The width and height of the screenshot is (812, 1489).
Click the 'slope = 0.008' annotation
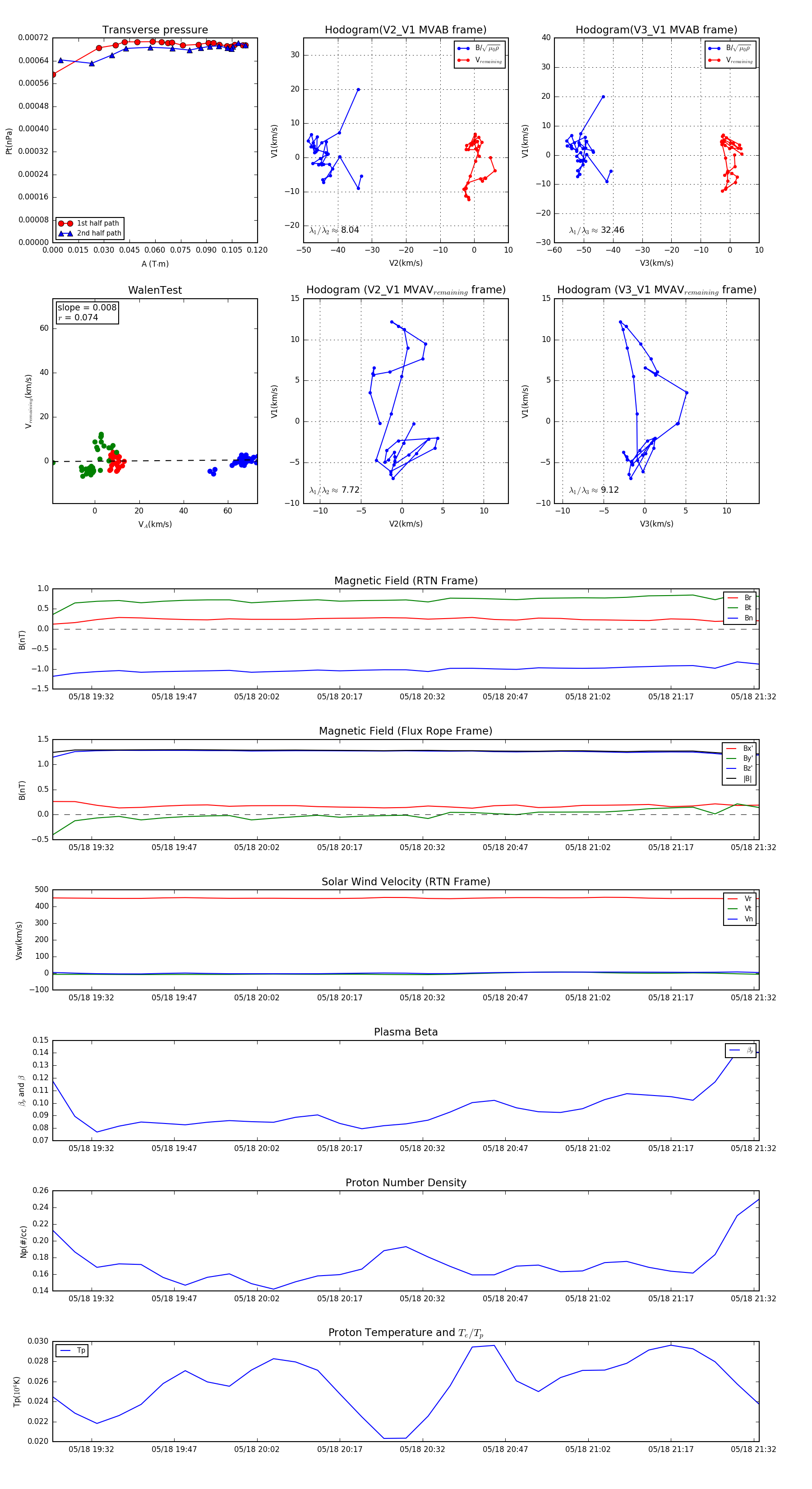87,308
